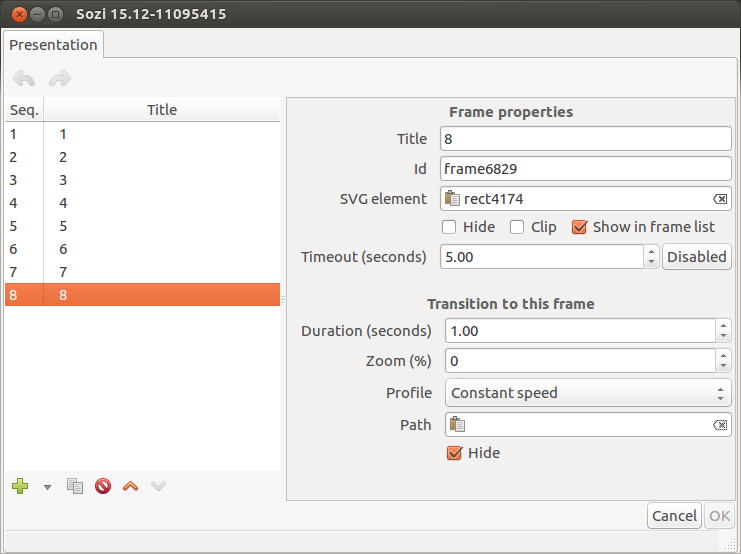
Task: Select frame 4 in the list
Action: (142, 203)
